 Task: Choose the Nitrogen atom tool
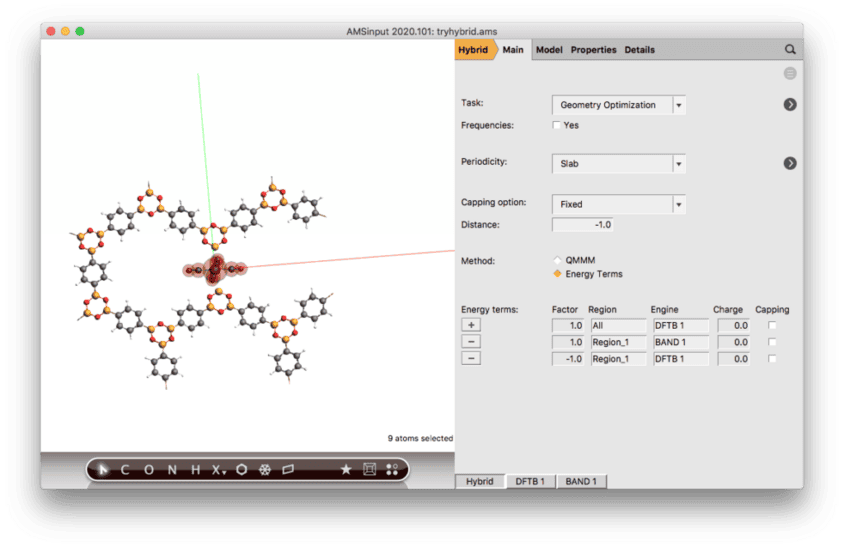(173, 469)
